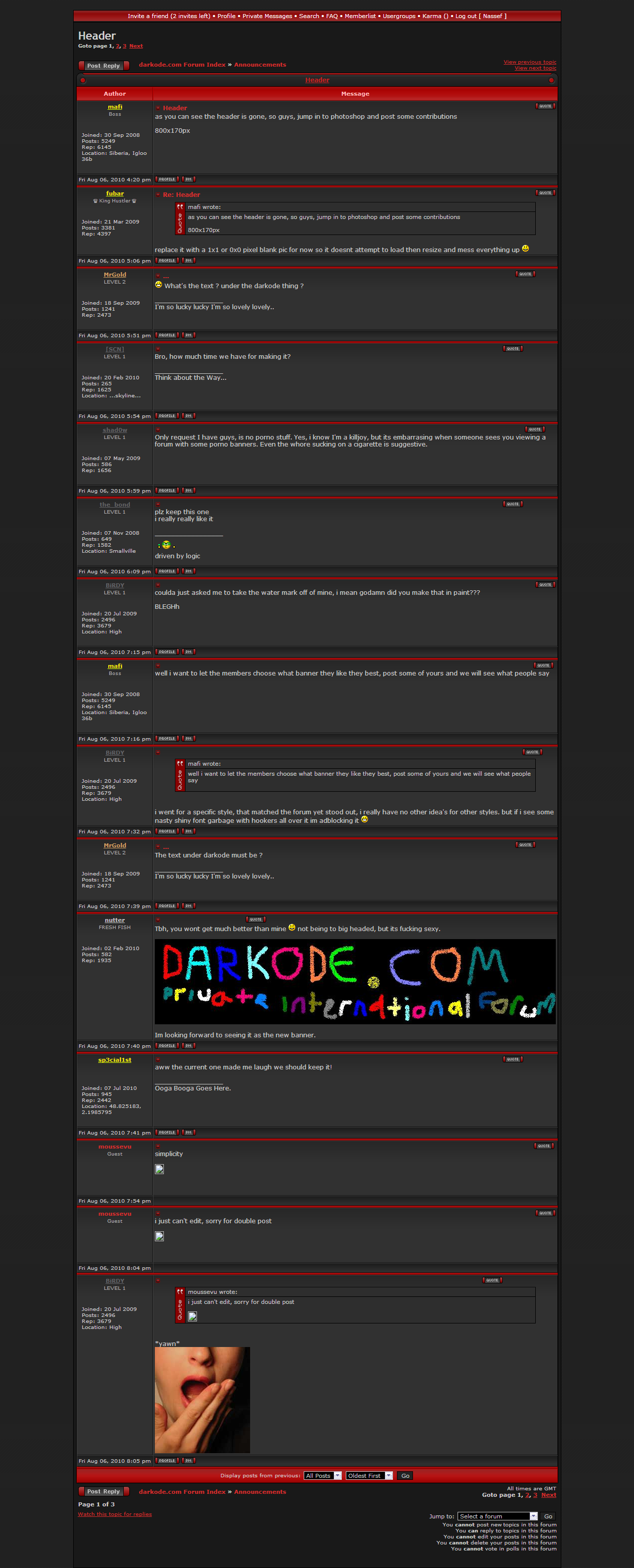
Task: Click the Quote icon on shad0w's post
Action: [534, 429]
